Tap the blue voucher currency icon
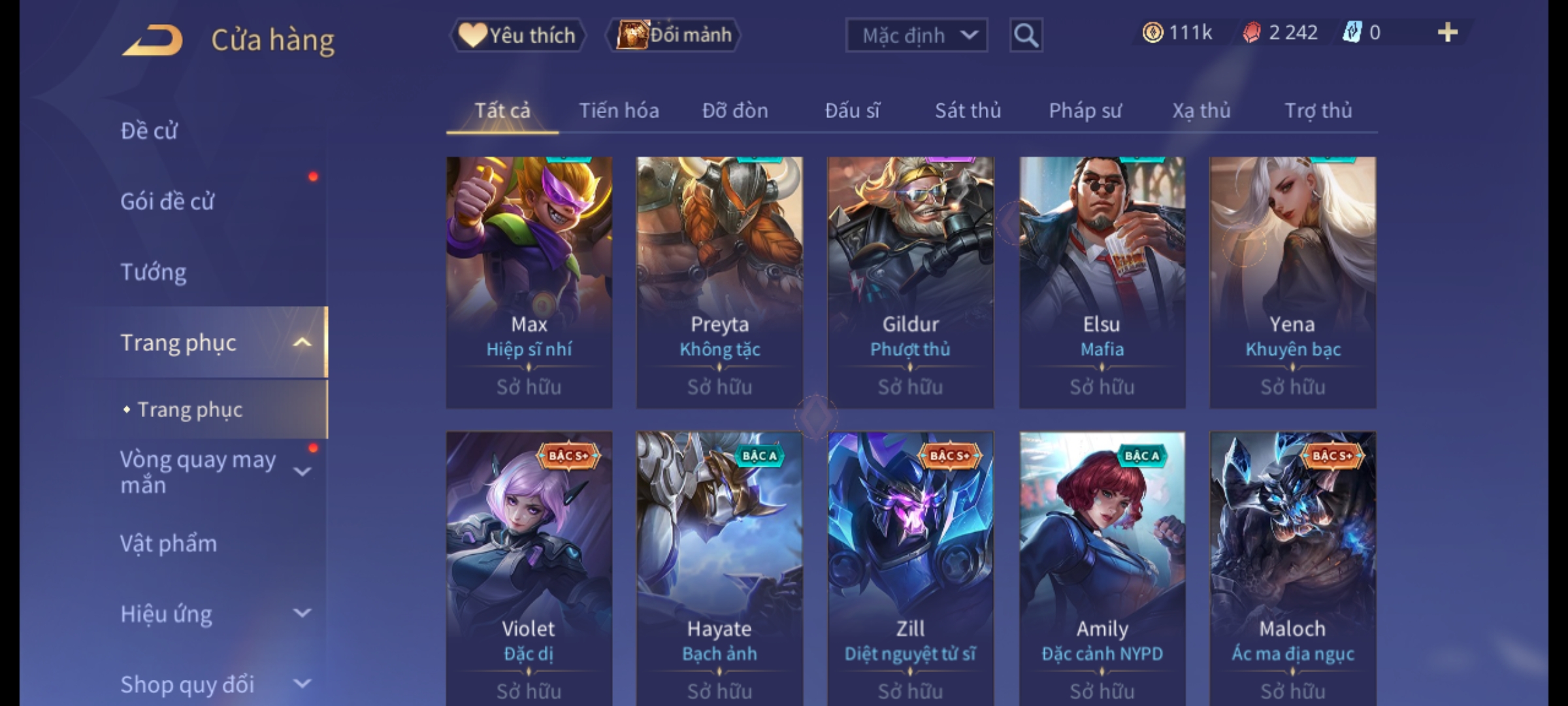 pyautogui.click(x=1351, y=33)
